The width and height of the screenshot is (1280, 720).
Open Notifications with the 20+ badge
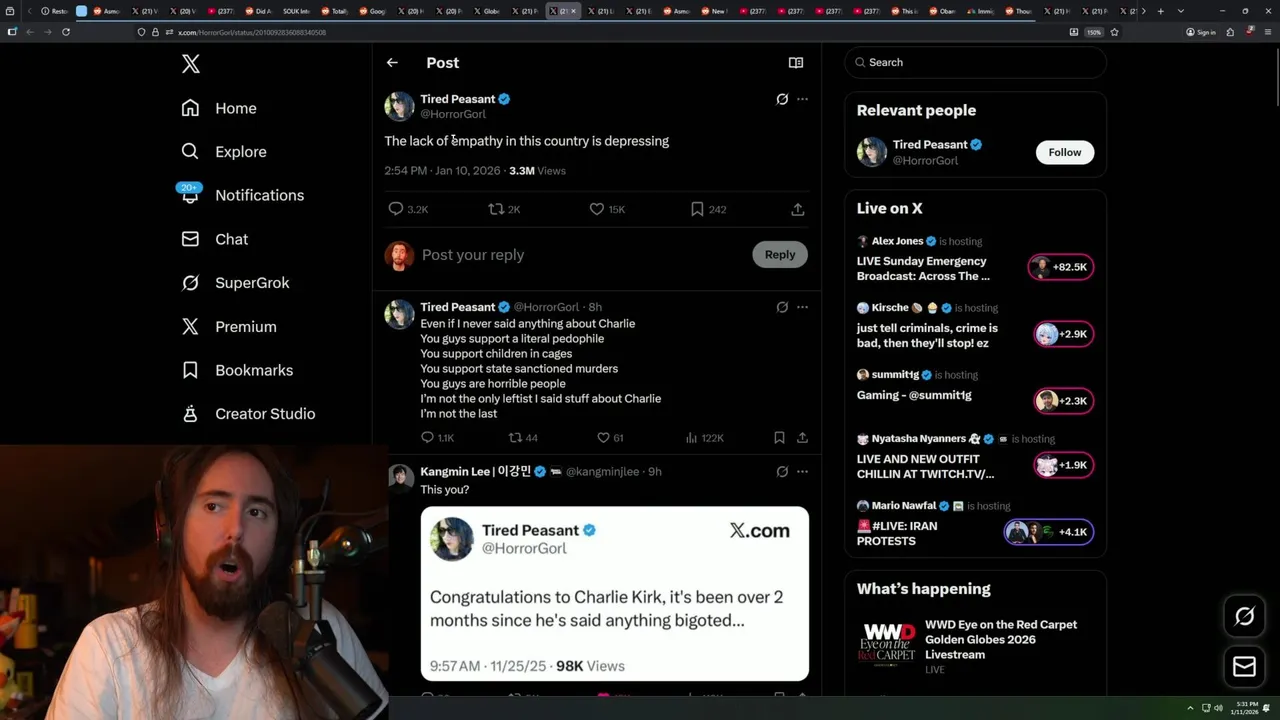coord(242,195)
